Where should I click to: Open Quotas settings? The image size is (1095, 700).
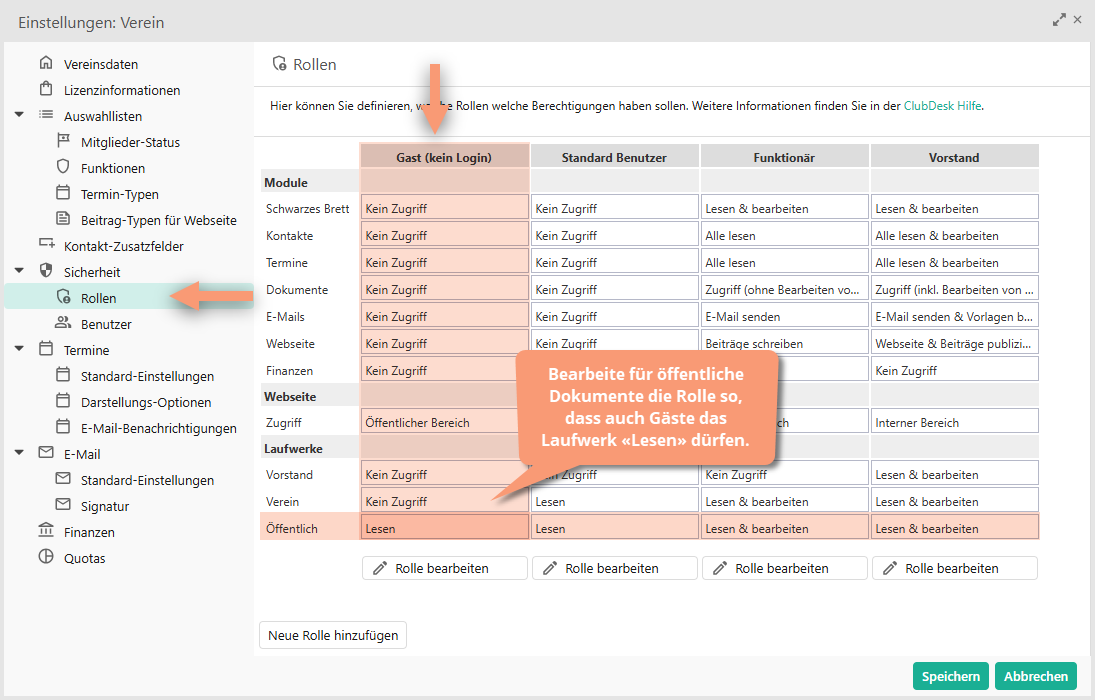click(x=84, y=558)
